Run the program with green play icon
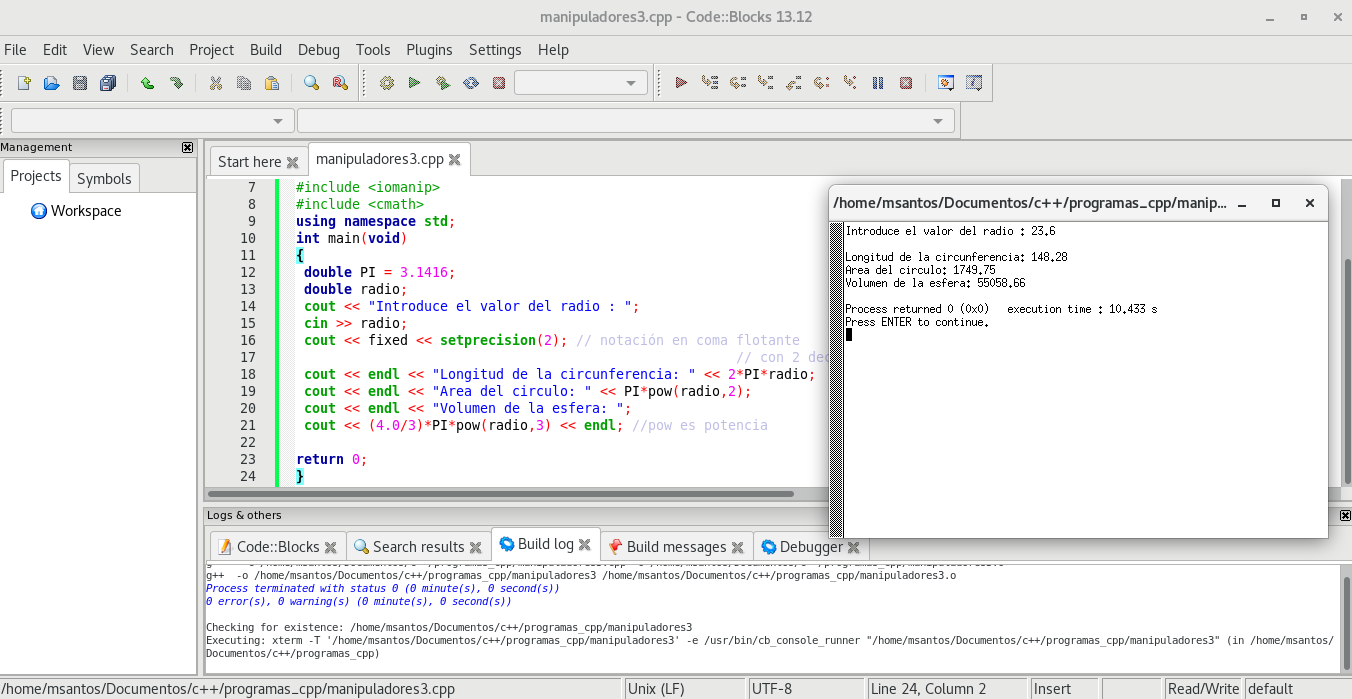 (x=414, y=83)
